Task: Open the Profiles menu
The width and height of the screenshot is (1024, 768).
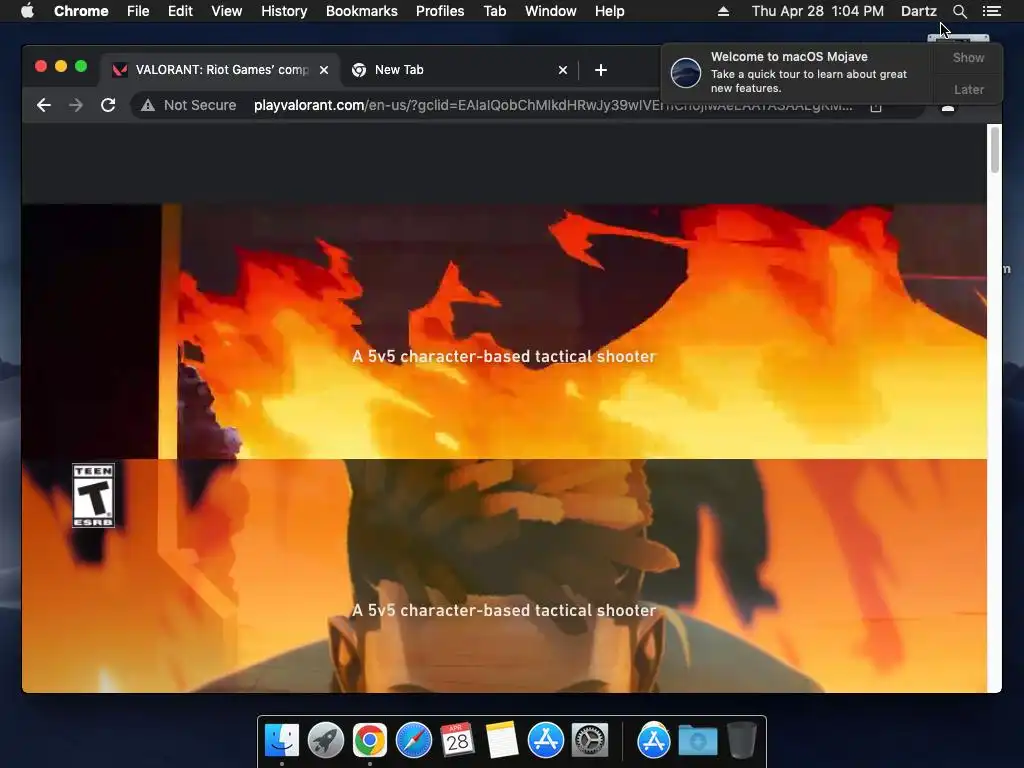Action: pyautogui.click(x=440, y=11)
